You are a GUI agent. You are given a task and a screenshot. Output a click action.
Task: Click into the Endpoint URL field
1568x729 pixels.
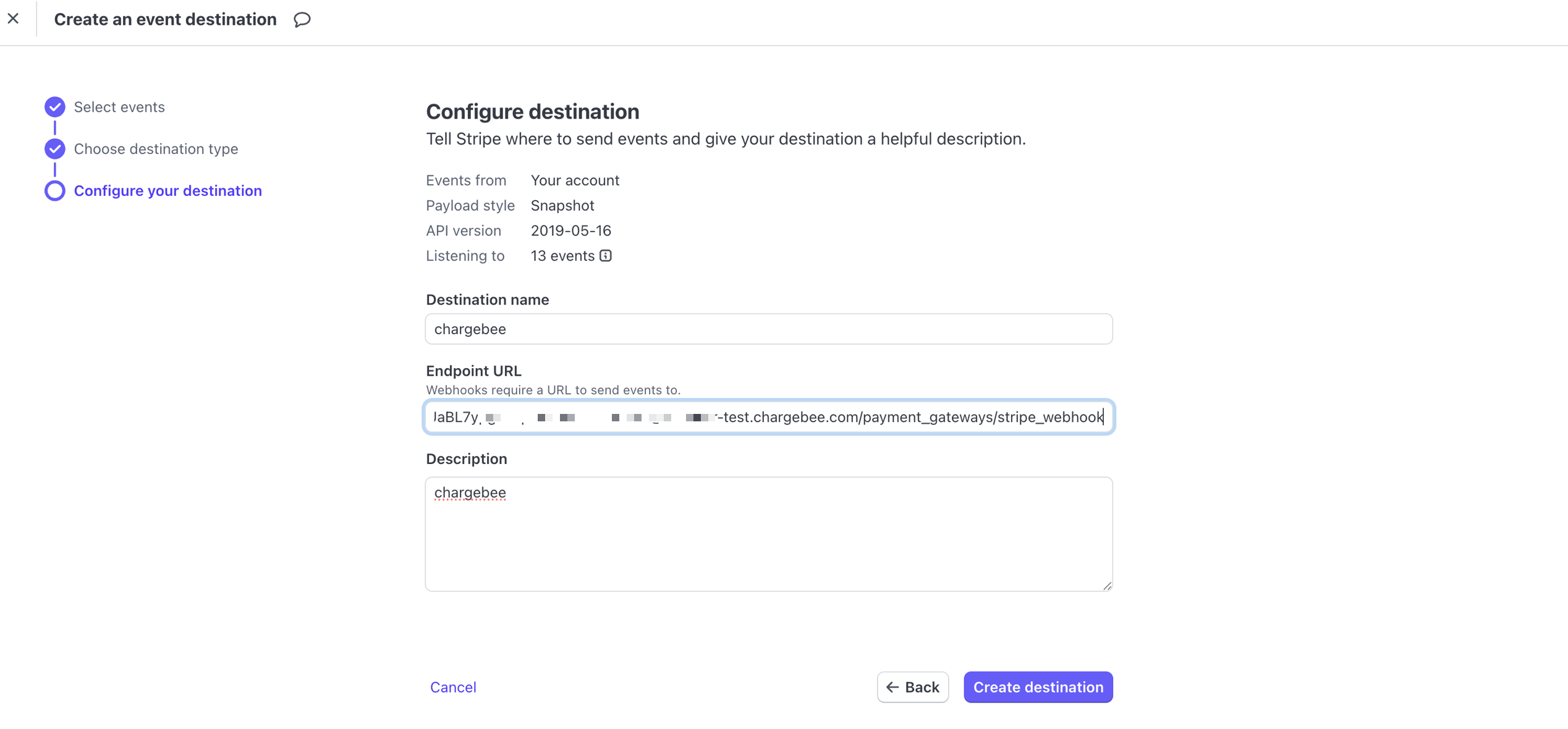[x=768, y=417]
